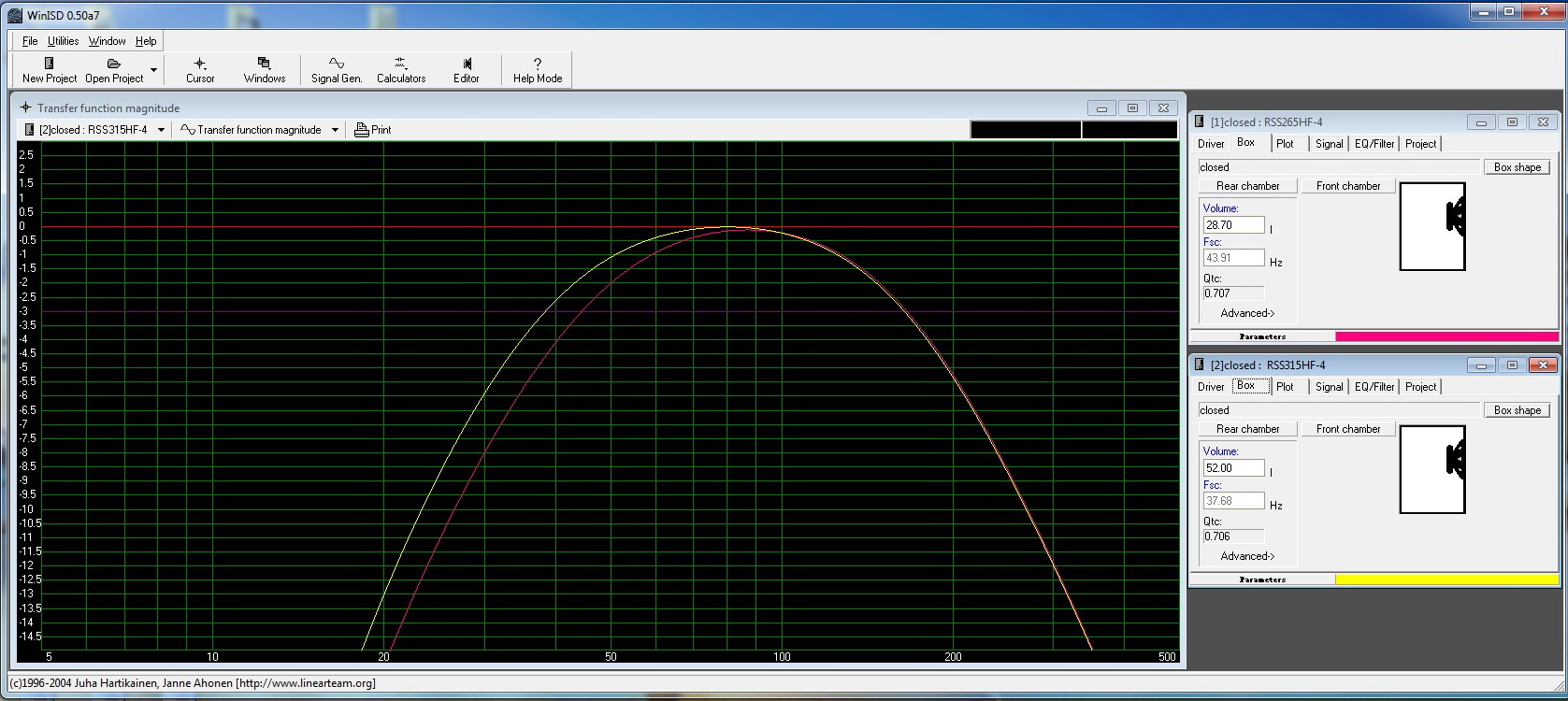Image resolution: width=1568 pixels, height=701 pixels.
Task: Switch to Signal tab in RSS315HF-4 window
Action: coord(1329,387)
